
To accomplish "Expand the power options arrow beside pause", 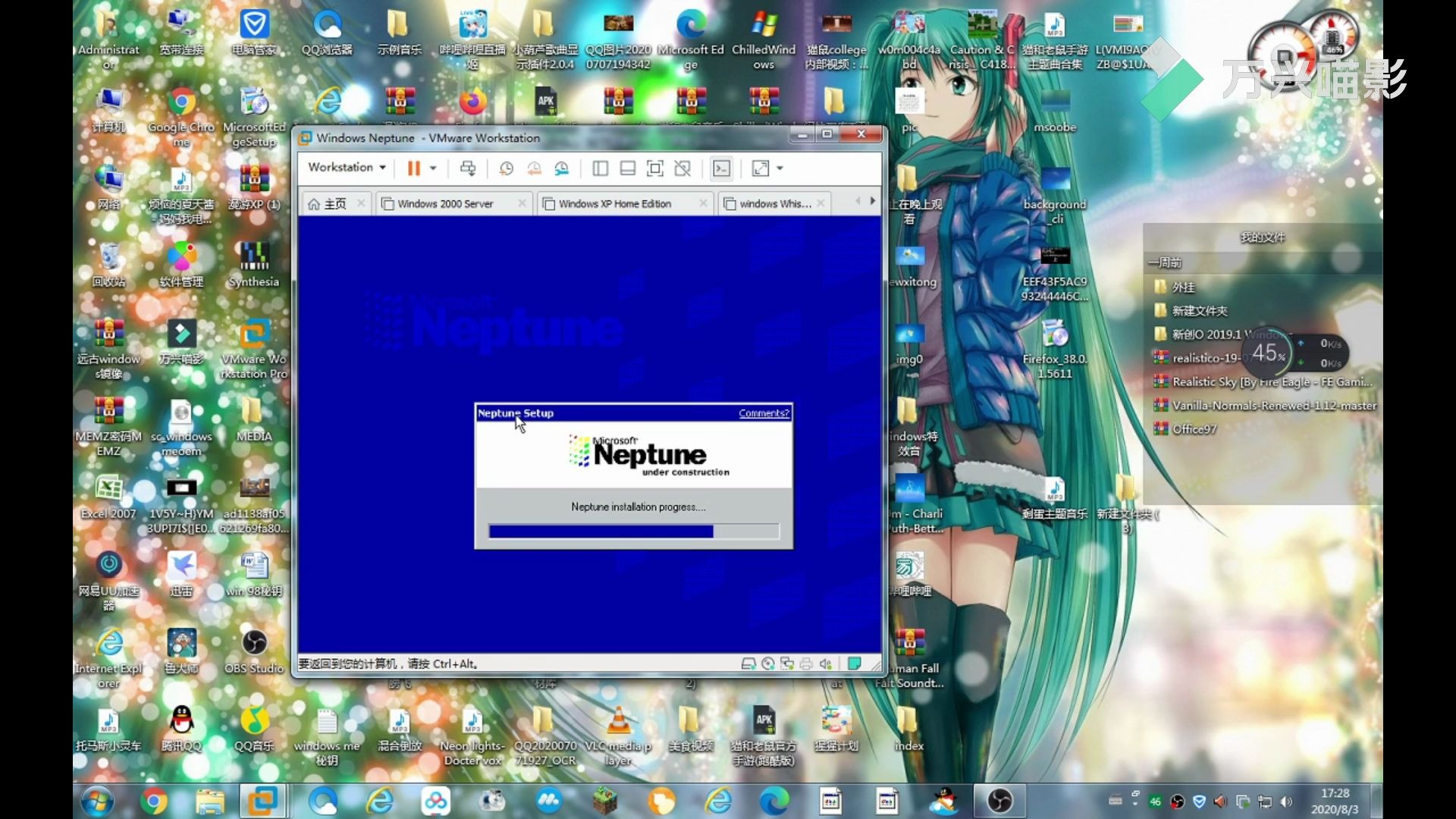I will [x=433, y=168].
